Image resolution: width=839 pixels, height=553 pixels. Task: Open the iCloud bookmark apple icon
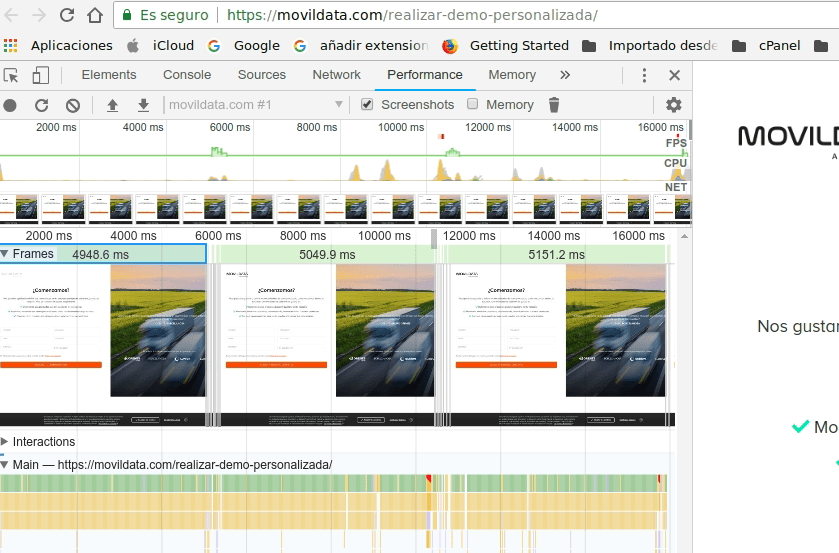tap(133, 46)
